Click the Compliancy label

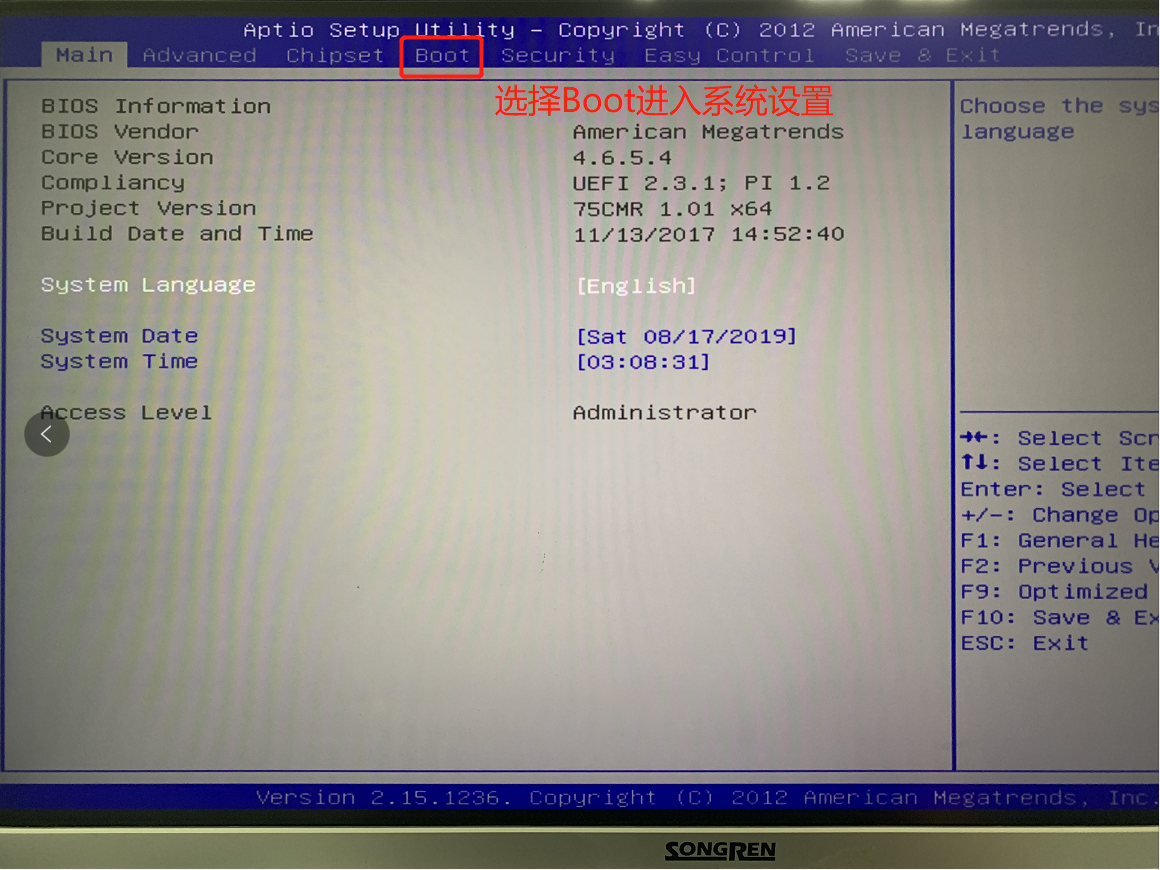coord(112,183)
